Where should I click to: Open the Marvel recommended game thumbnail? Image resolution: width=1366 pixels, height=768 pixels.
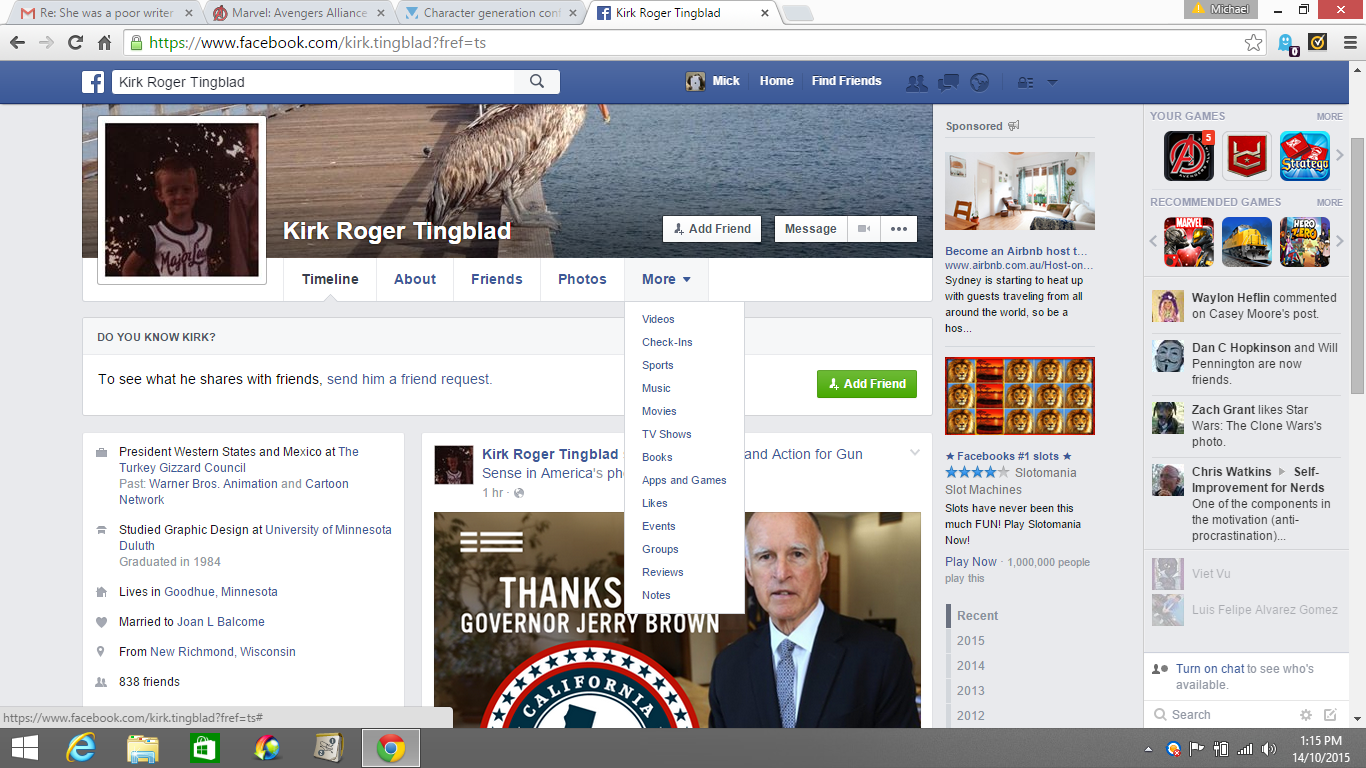pos(1189,242)
